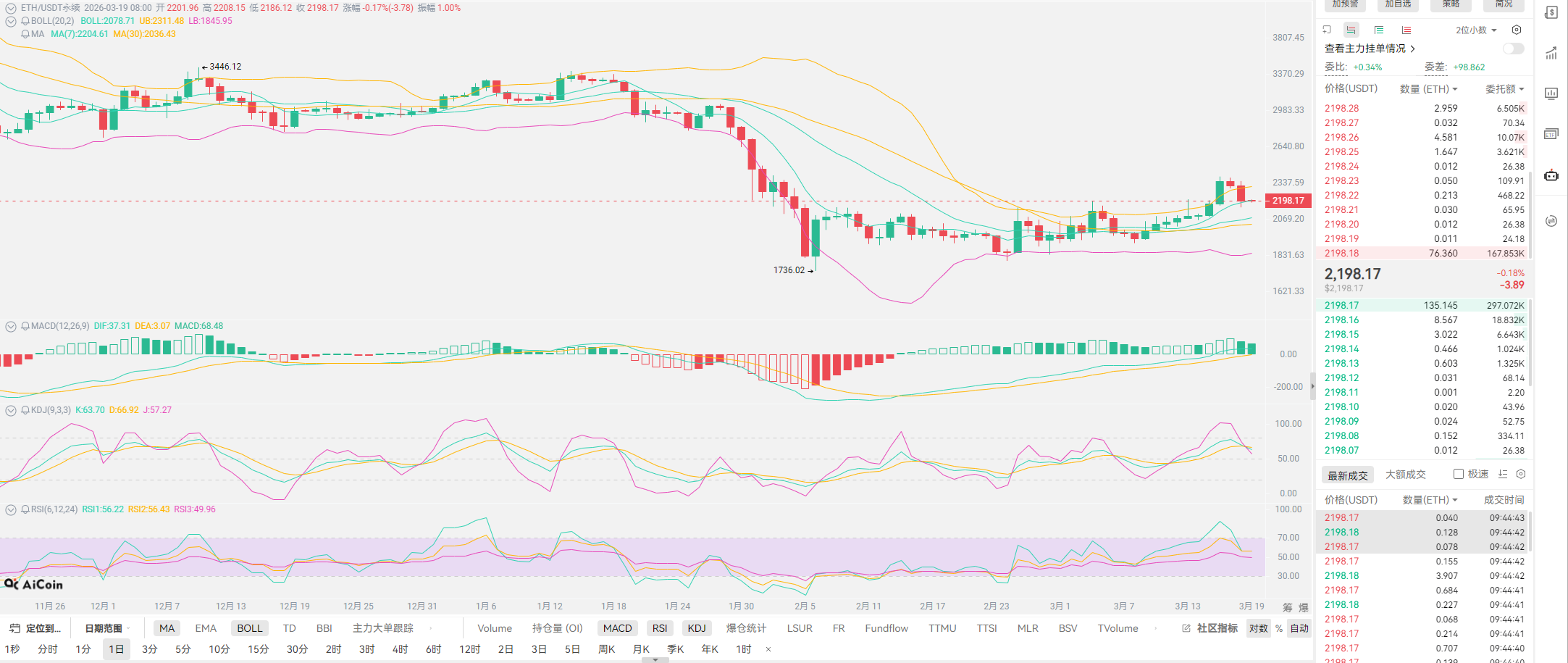Click the rising bar chart sidebar icon
1568x663 pixels.
[1551, 53]
